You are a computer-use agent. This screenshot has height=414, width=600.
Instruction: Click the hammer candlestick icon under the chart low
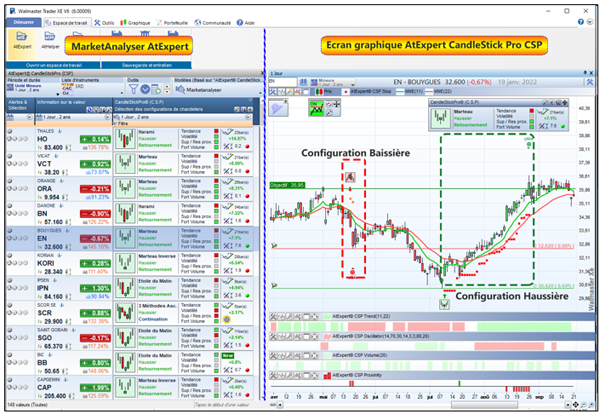click(x=444, y=304)
